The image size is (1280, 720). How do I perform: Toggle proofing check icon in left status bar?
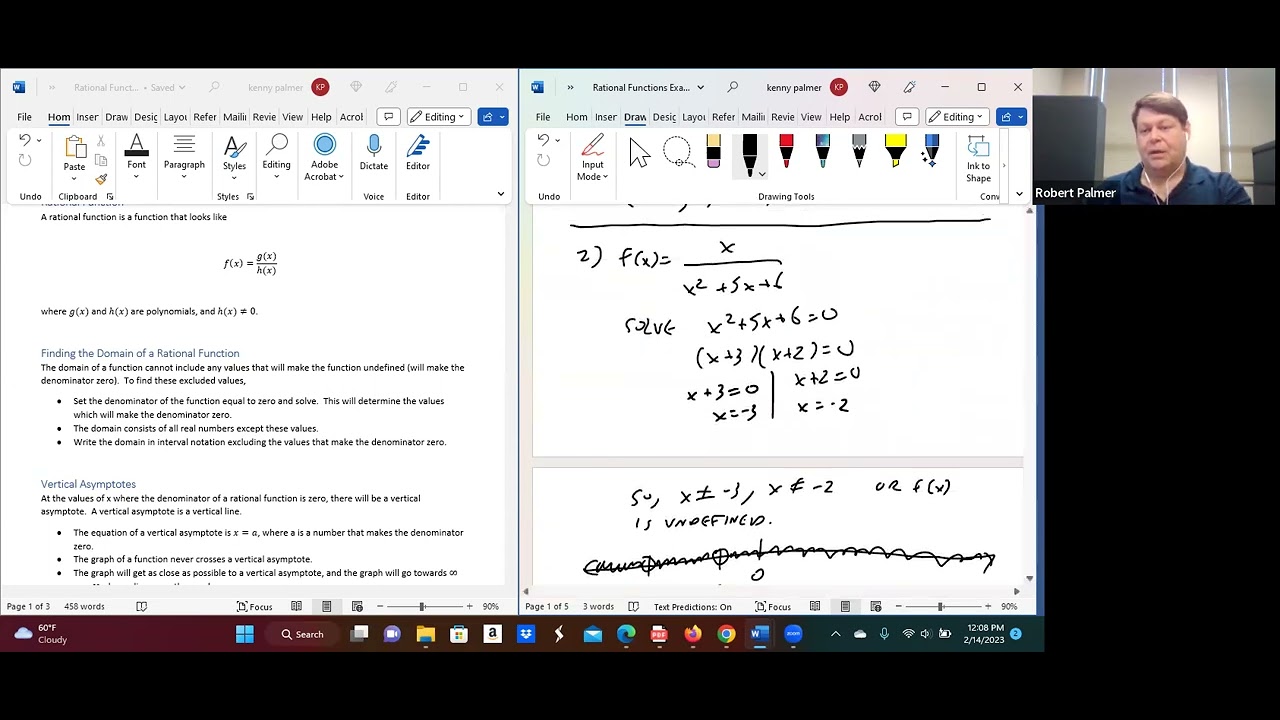click(141, 606)
